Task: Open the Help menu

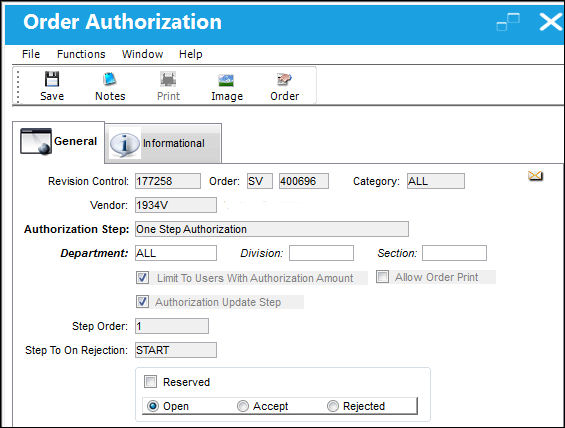Action: [x=191, y=54]
